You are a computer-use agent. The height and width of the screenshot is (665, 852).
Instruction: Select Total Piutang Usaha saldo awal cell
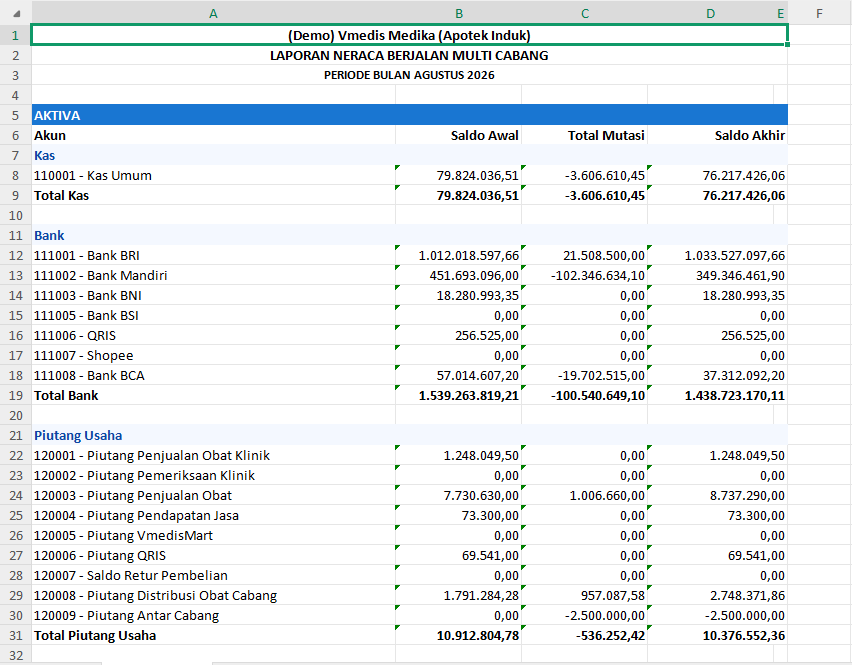point(459,636)
